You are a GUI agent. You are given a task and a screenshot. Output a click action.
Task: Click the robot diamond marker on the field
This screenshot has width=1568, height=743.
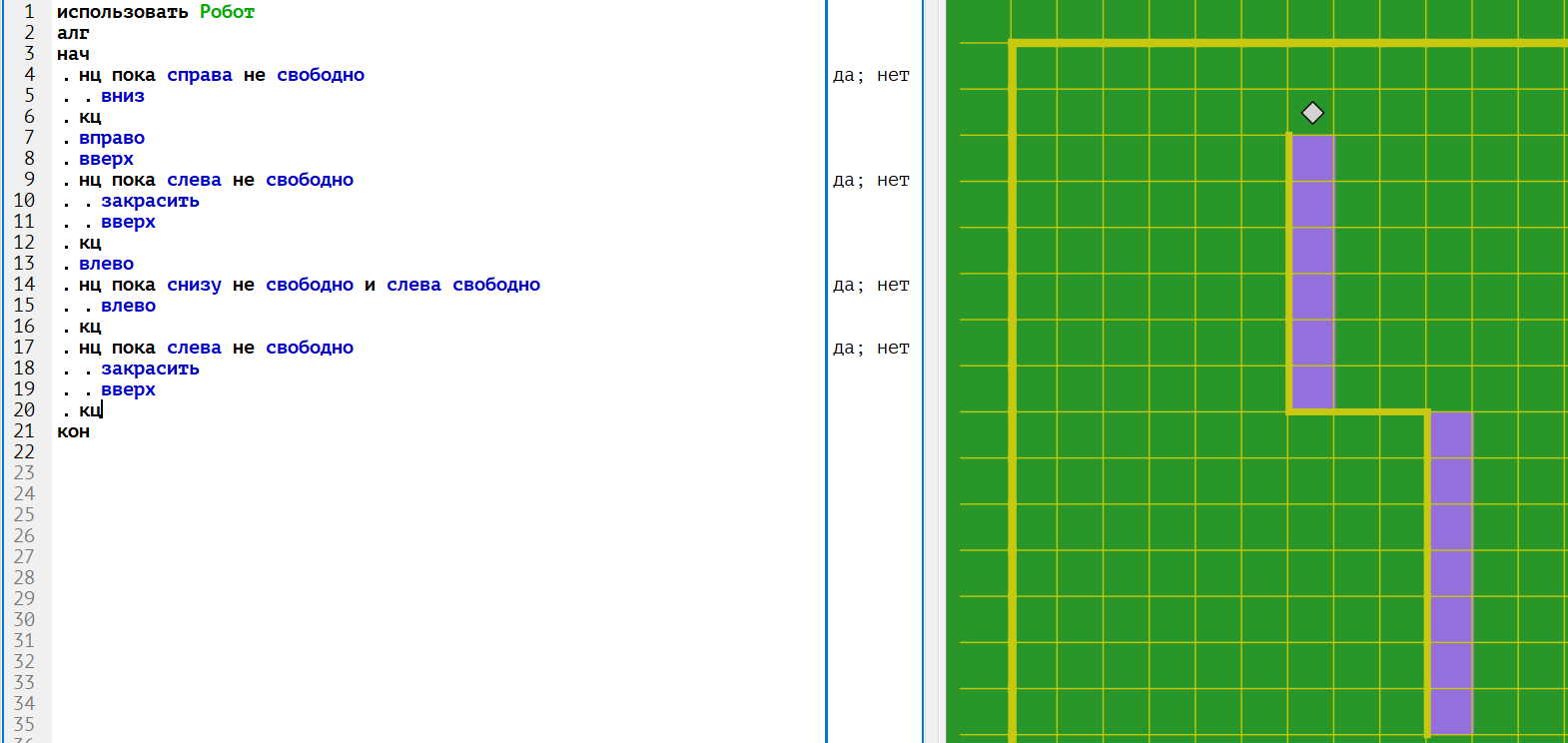pos(1312,113)
